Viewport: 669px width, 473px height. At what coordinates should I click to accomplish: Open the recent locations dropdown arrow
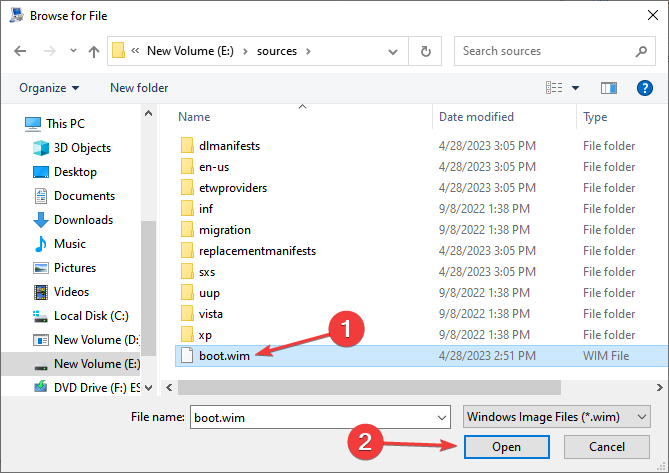pyautogui.click(x=73, y=51)
